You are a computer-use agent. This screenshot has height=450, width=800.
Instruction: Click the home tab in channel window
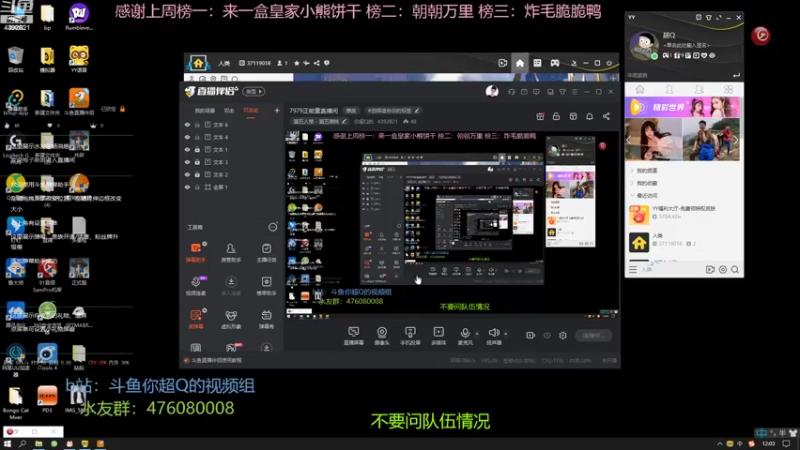(x=519, y=63)
